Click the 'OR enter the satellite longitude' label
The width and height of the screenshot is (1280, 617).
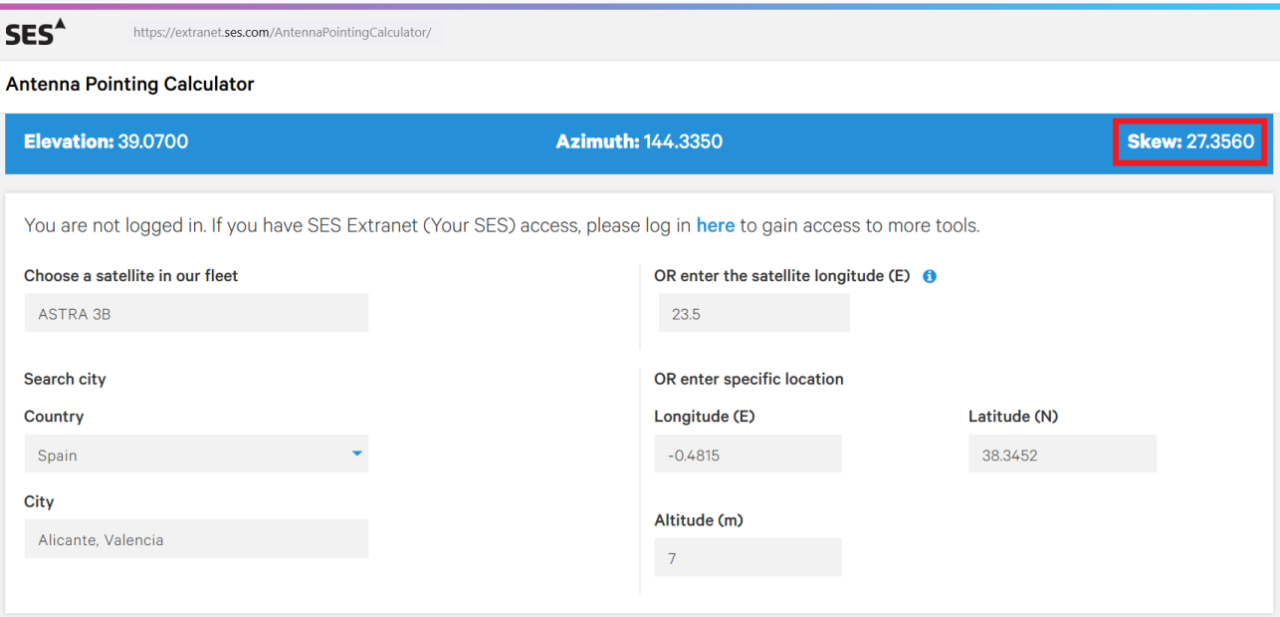781,275
